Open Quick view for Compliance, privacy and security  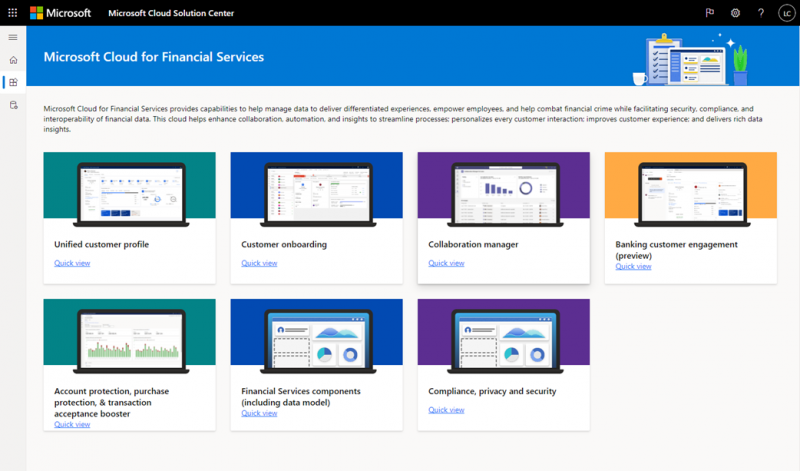pyautogui.click(x=446, y=410)
